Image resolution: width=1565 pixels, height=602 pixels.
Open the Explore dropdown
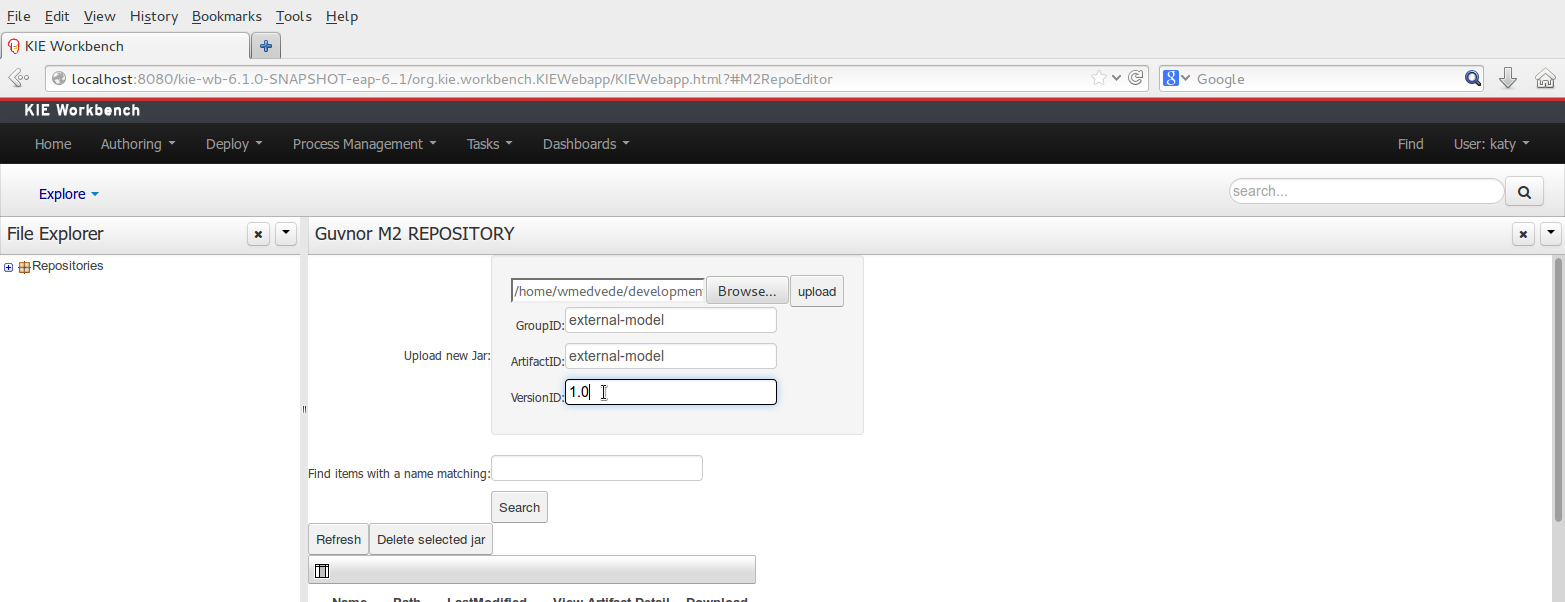click(69, 194)
